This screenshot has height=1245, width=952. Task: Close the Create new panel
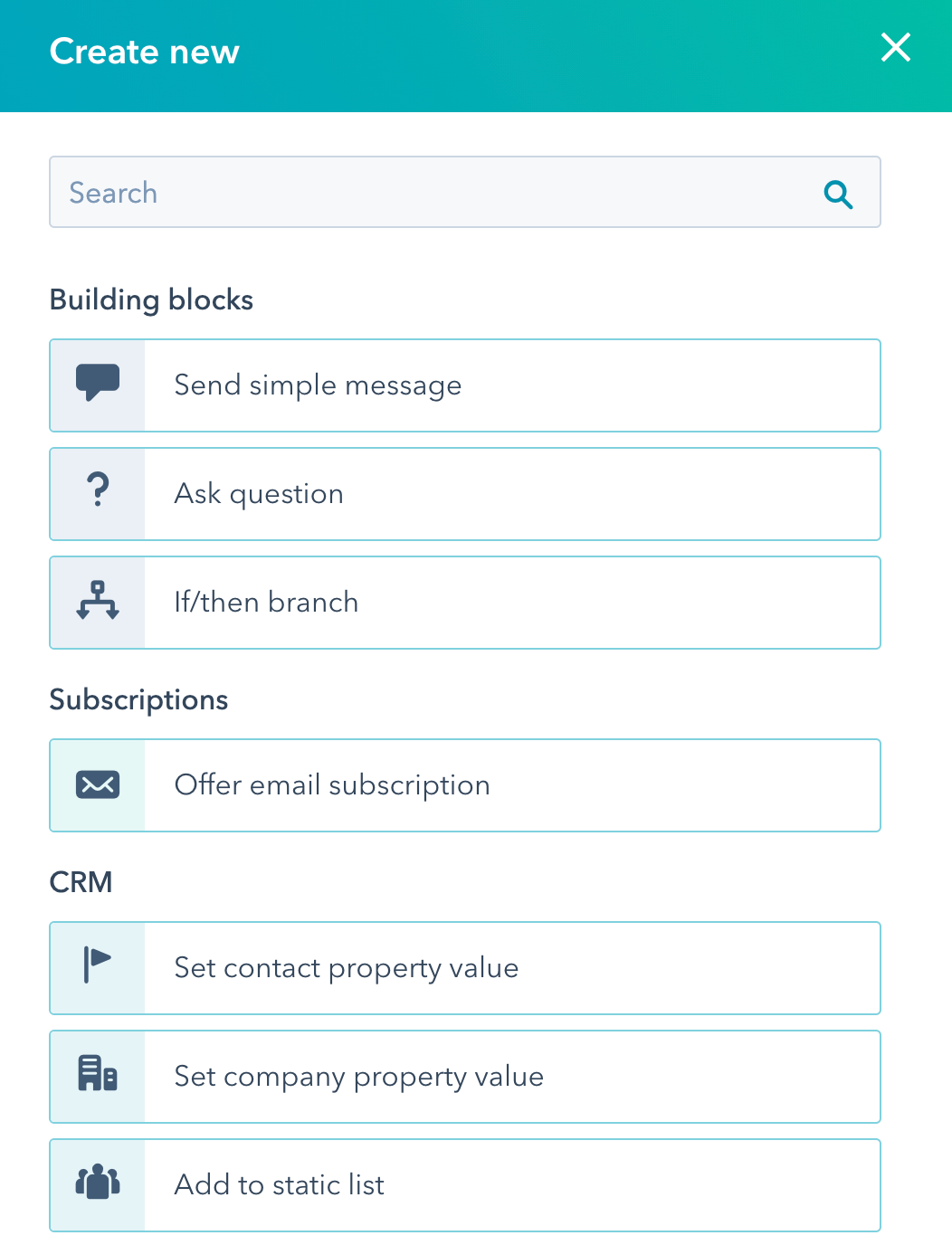[895, 49]
